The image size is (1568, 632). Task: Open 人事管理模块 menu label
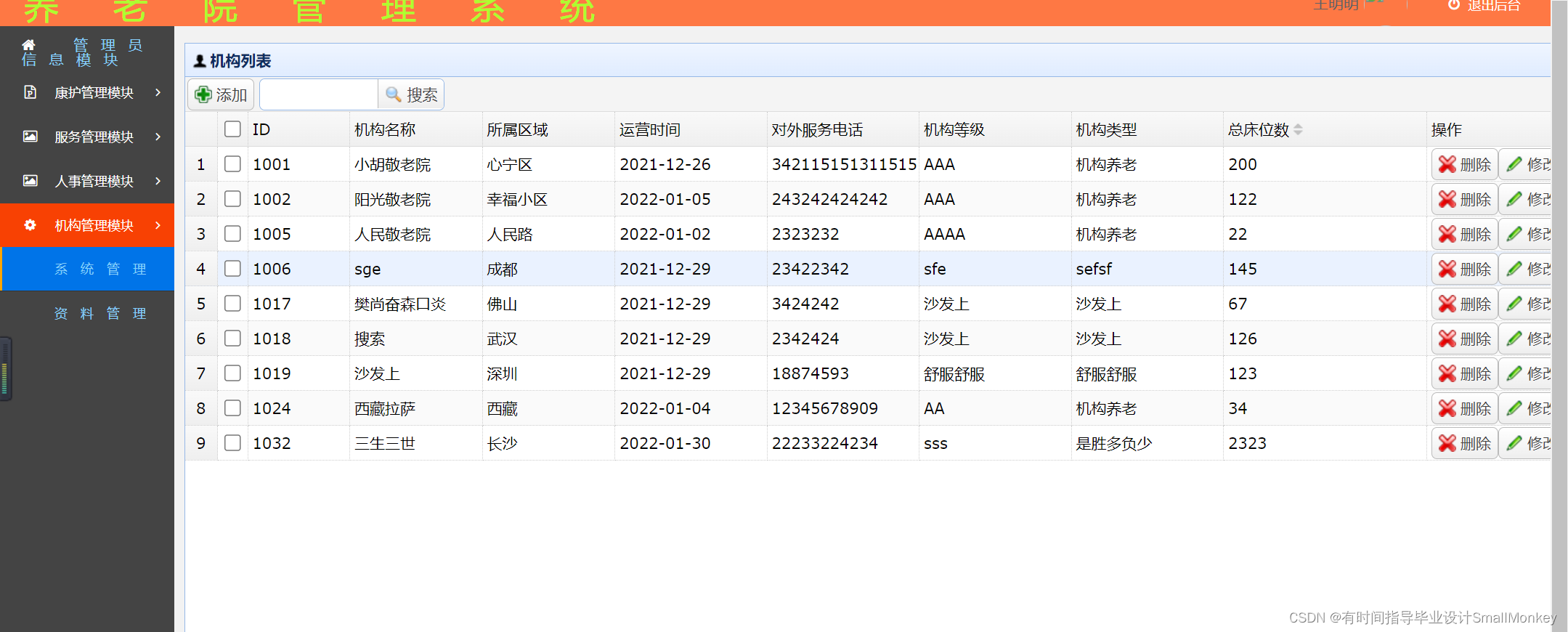pyautogui.click(x=94, y=182)
